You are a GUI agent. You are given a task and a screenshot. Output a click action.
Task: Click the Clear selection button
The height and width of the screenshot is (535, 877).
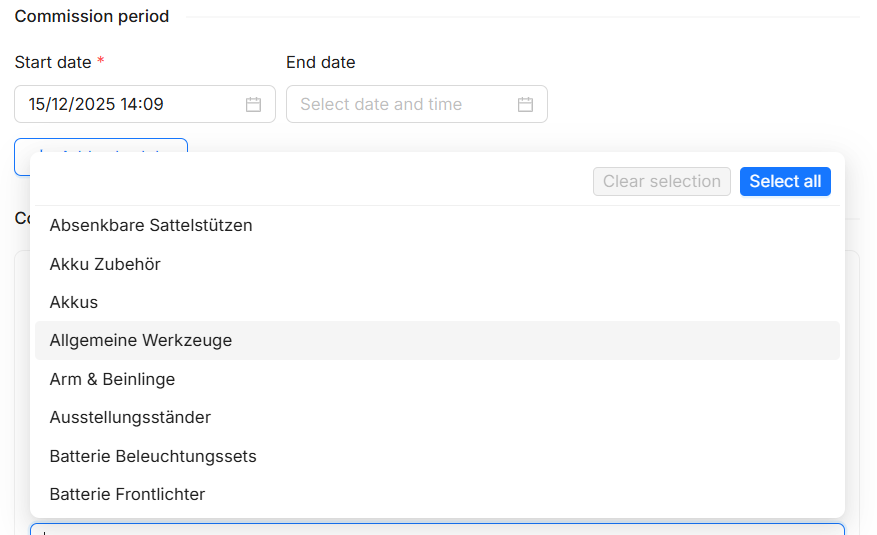[x=661, y=181]
